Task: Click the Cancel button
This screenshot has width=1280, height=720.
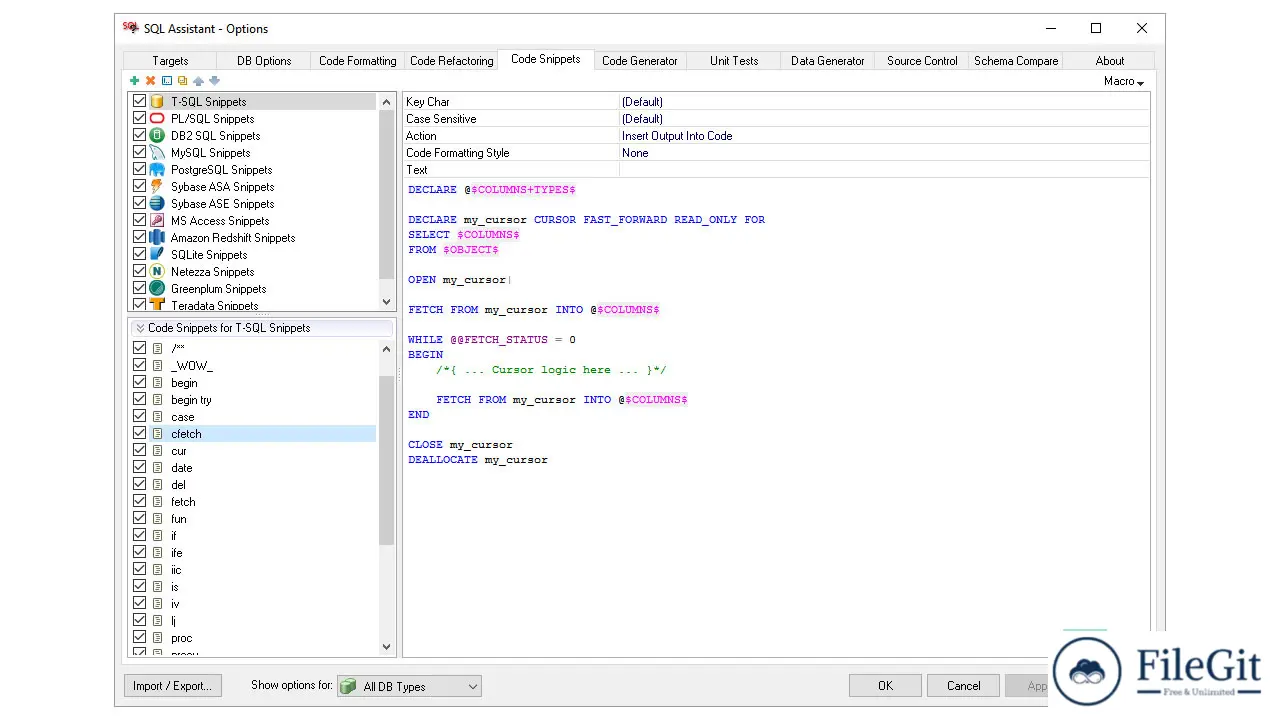Action: (964, 686)
